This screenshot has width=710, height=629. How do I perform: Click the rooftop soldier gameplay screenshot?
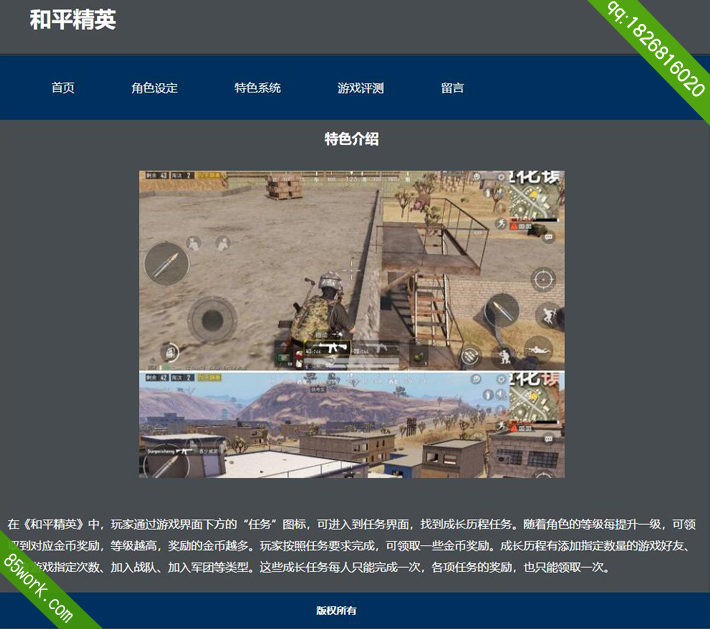point(352,270)
